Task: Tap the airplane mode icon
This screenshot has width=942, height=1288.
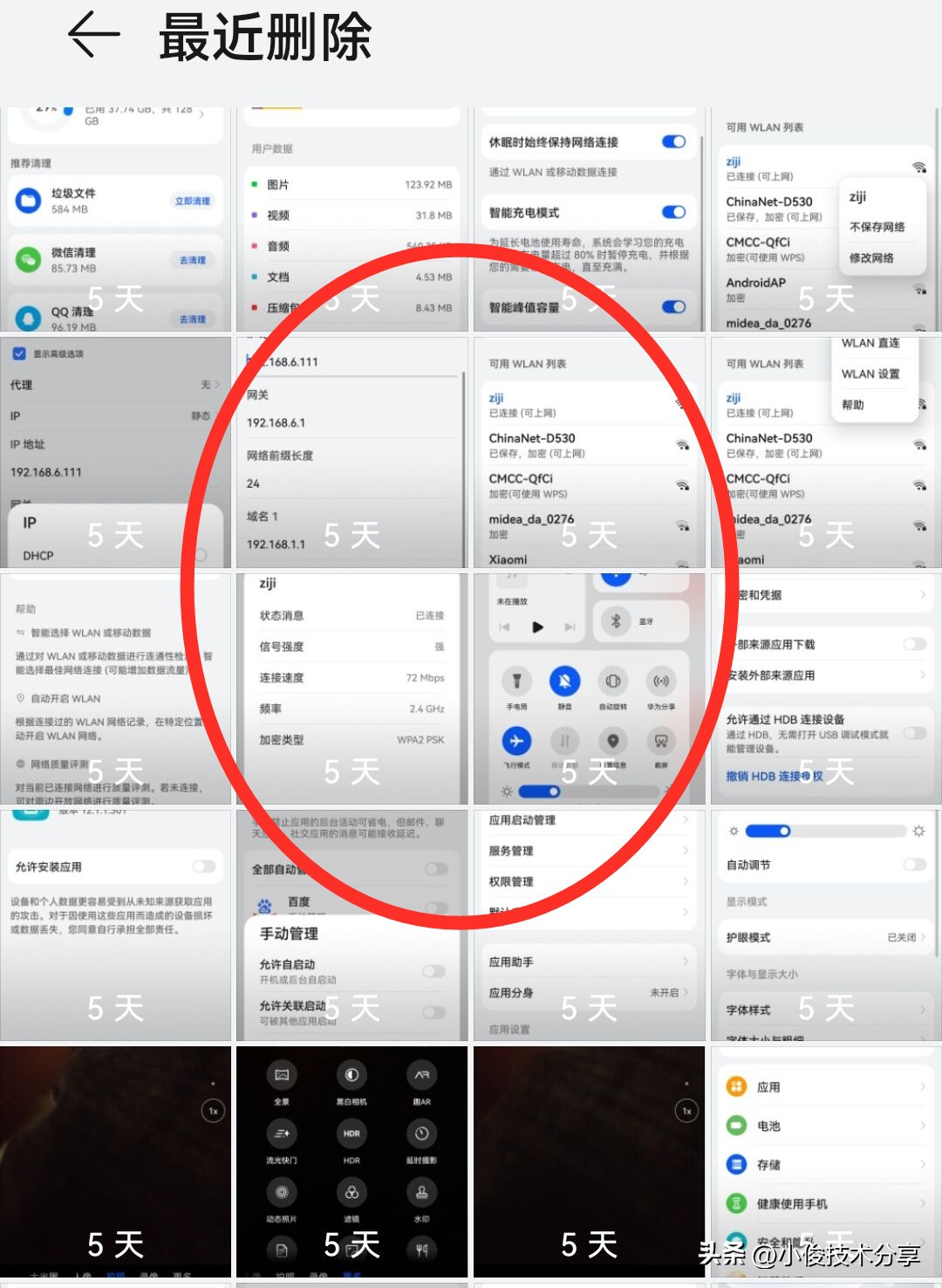Action: click(516, 741)
